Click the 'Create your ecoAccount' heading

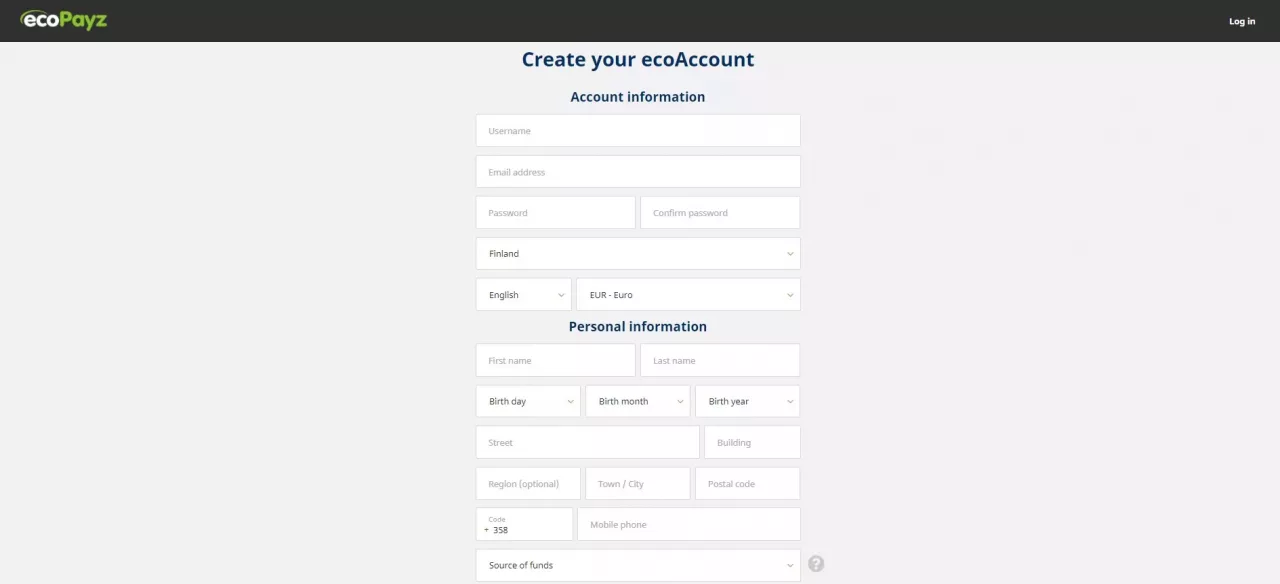point(638,60)
